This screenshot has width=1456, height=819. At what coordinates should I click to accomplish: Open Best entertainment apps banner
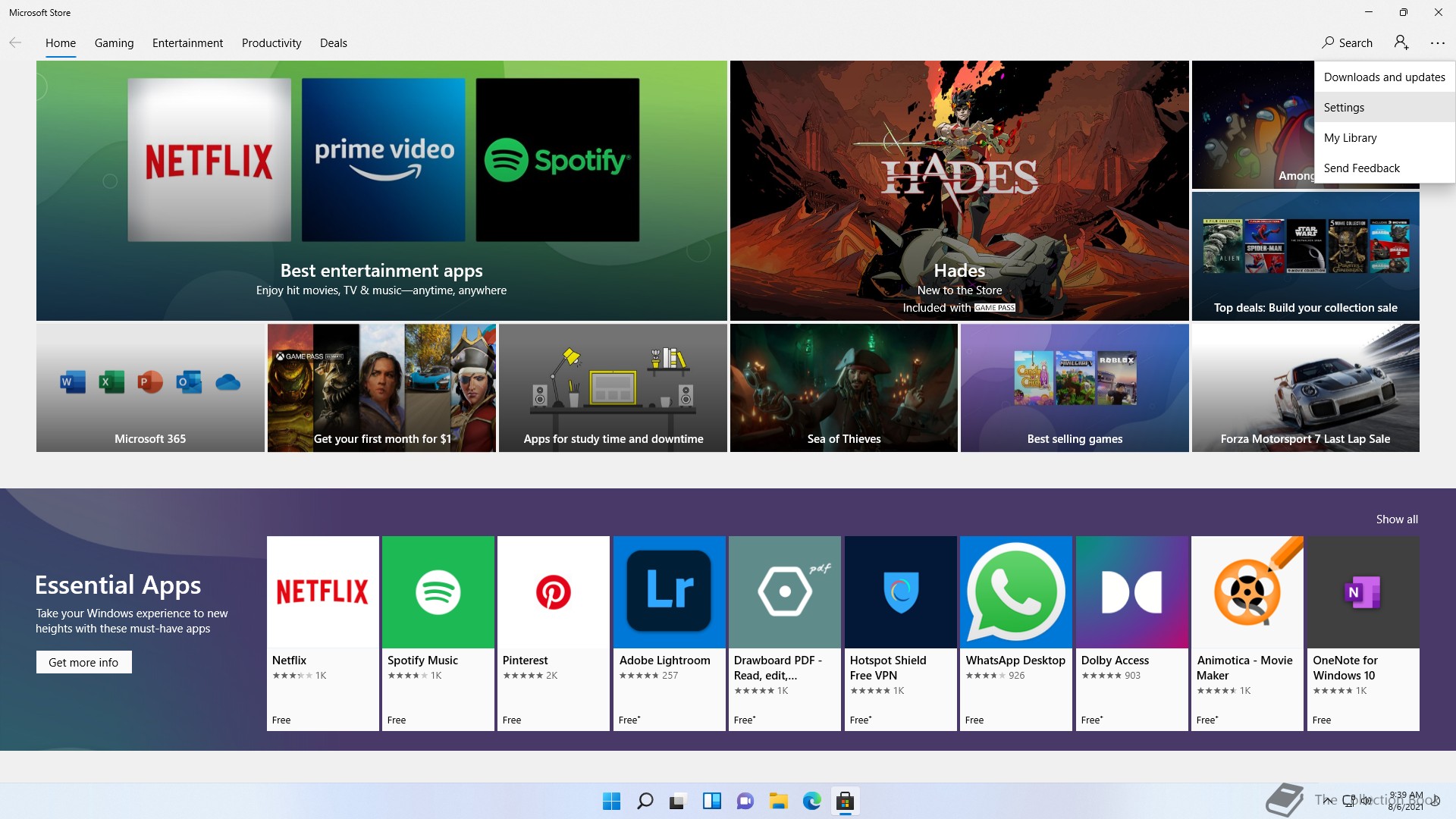click(x=381, y=190)
